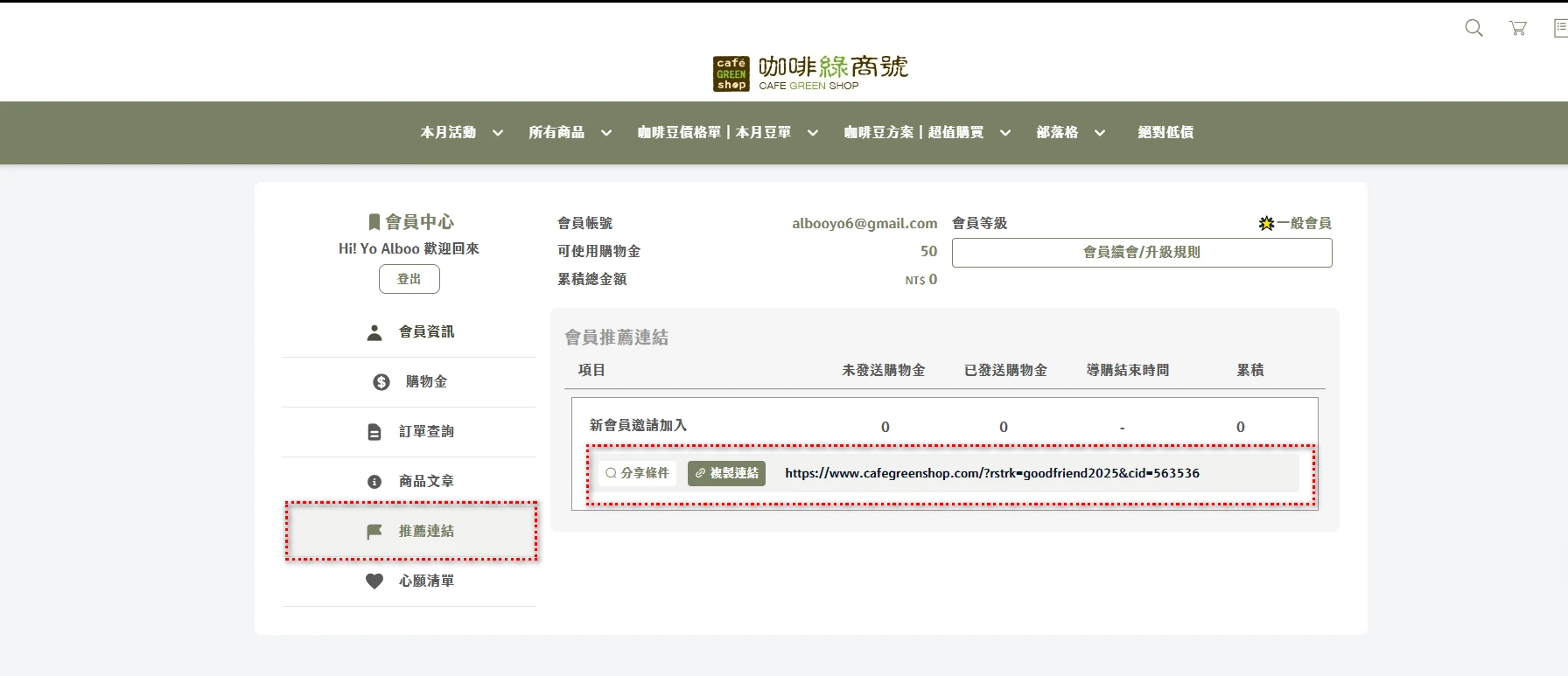This screenshot has width=1568, height=676.
Task: Click the order list icon at top right
Action: pyautogui.click(x=1560, y=28)
